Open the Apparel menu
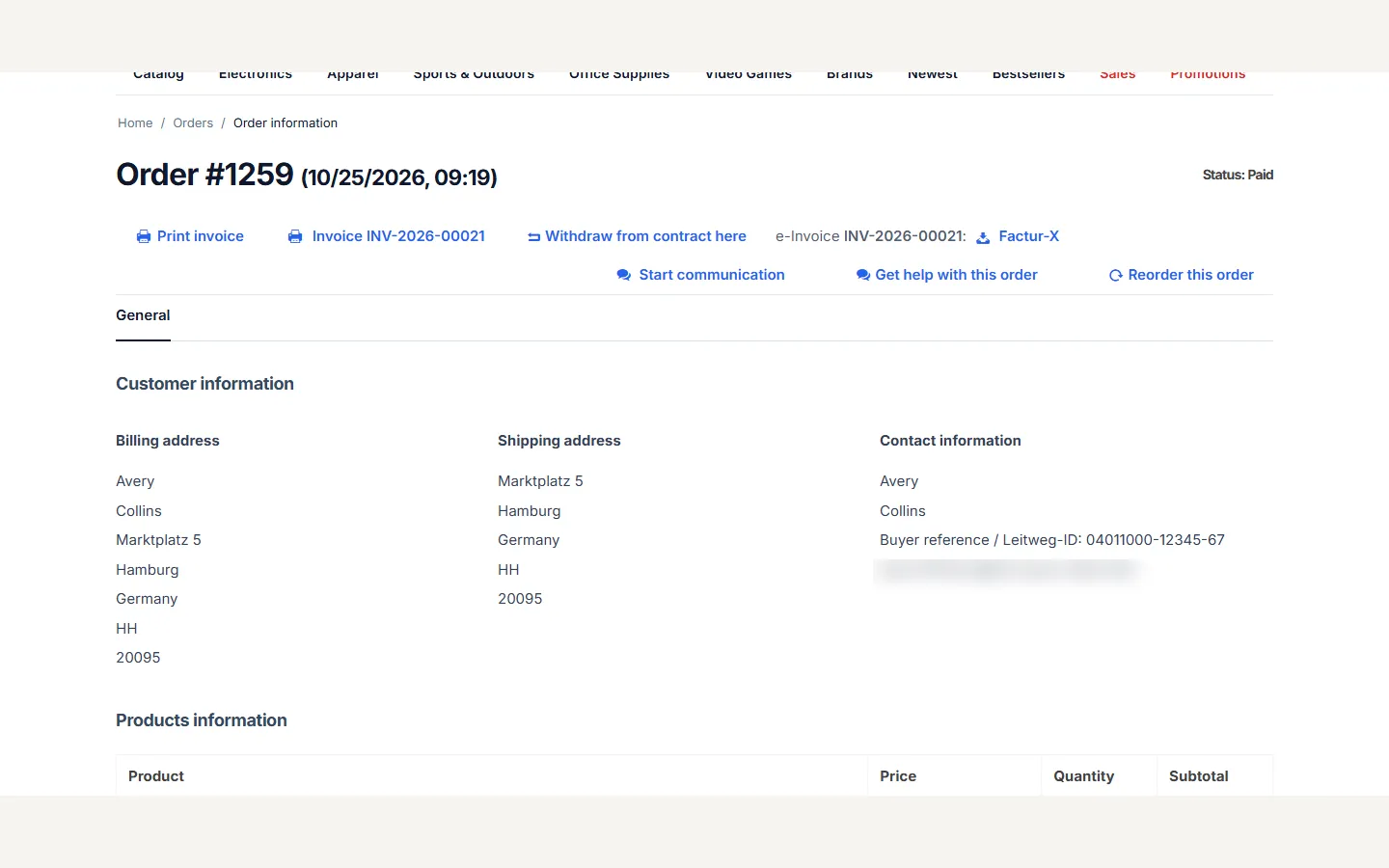This screenshot has height=868, width=1389. [x=353, y=74]
